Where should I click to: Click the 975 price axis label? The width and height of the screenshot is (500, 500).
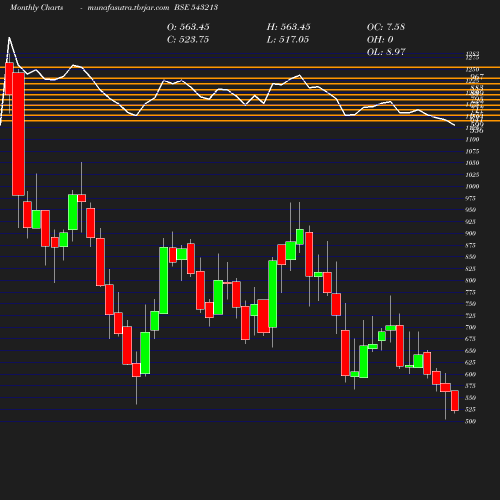471,198
